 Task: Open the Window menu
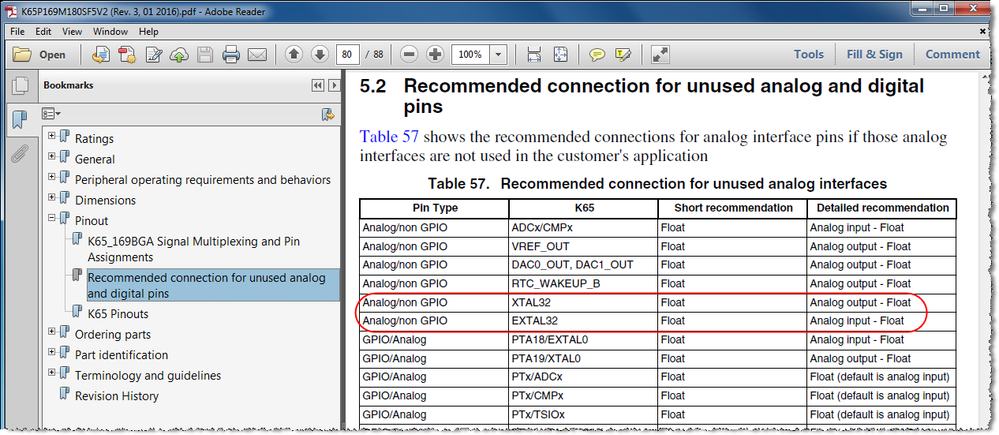[110, 31]
